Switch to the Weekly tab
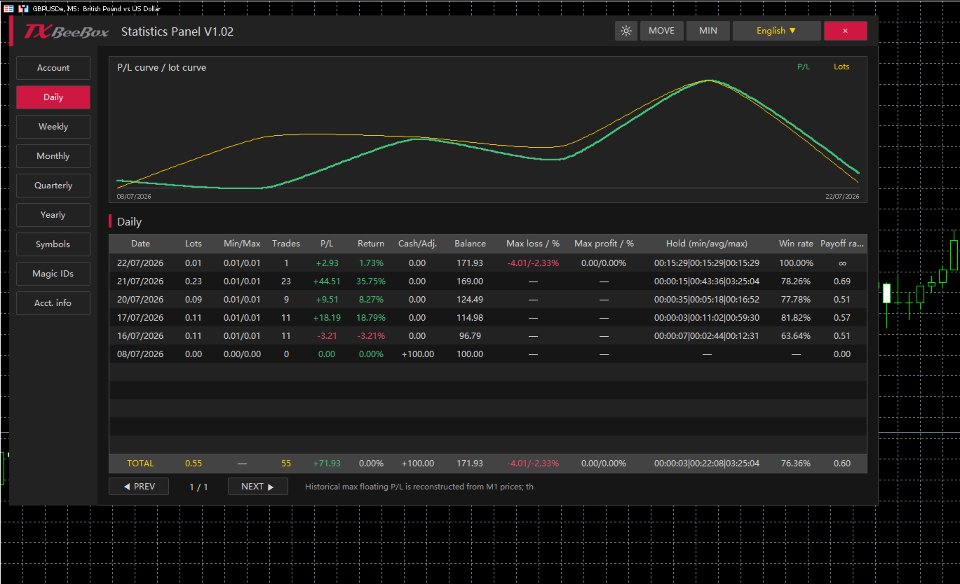Image resolution: width=960 pixels, height=584 pixels. (53, 127)
